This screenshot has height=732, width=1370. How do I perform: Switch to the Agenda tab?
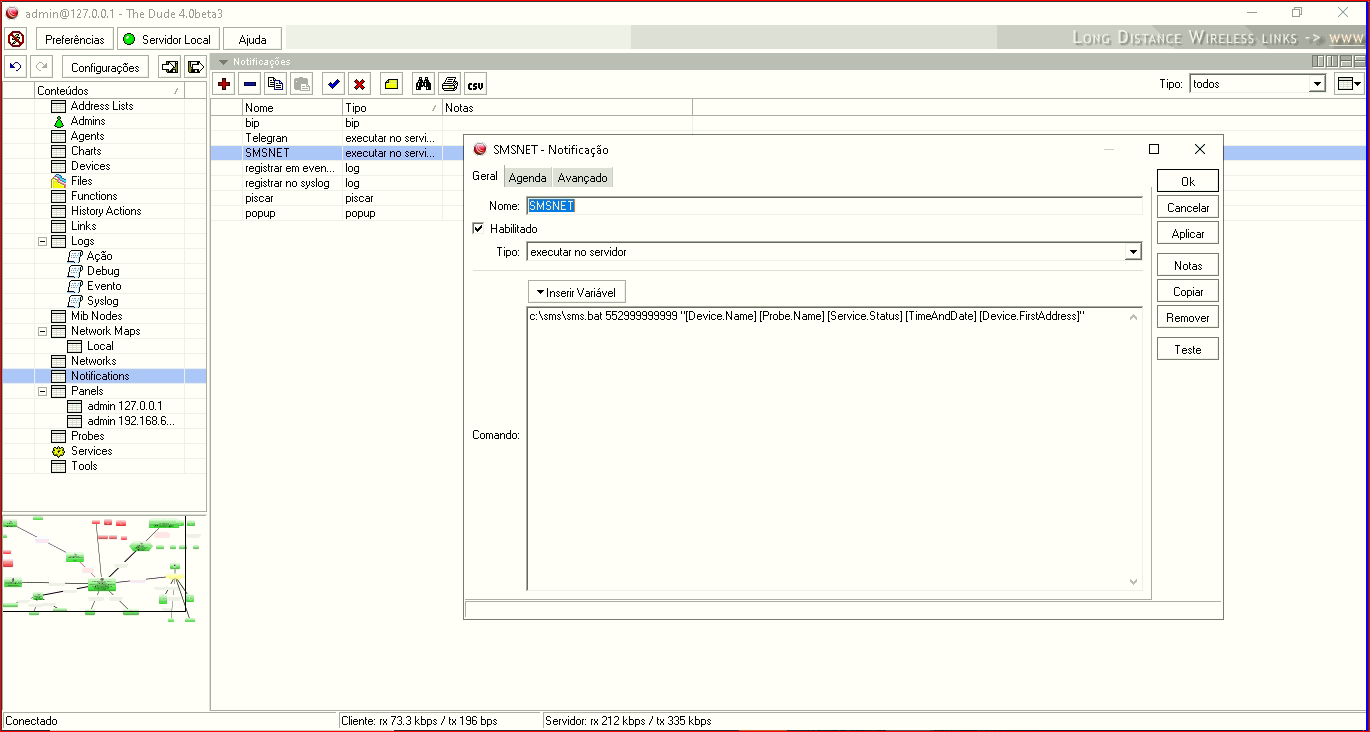click(527, 177)
